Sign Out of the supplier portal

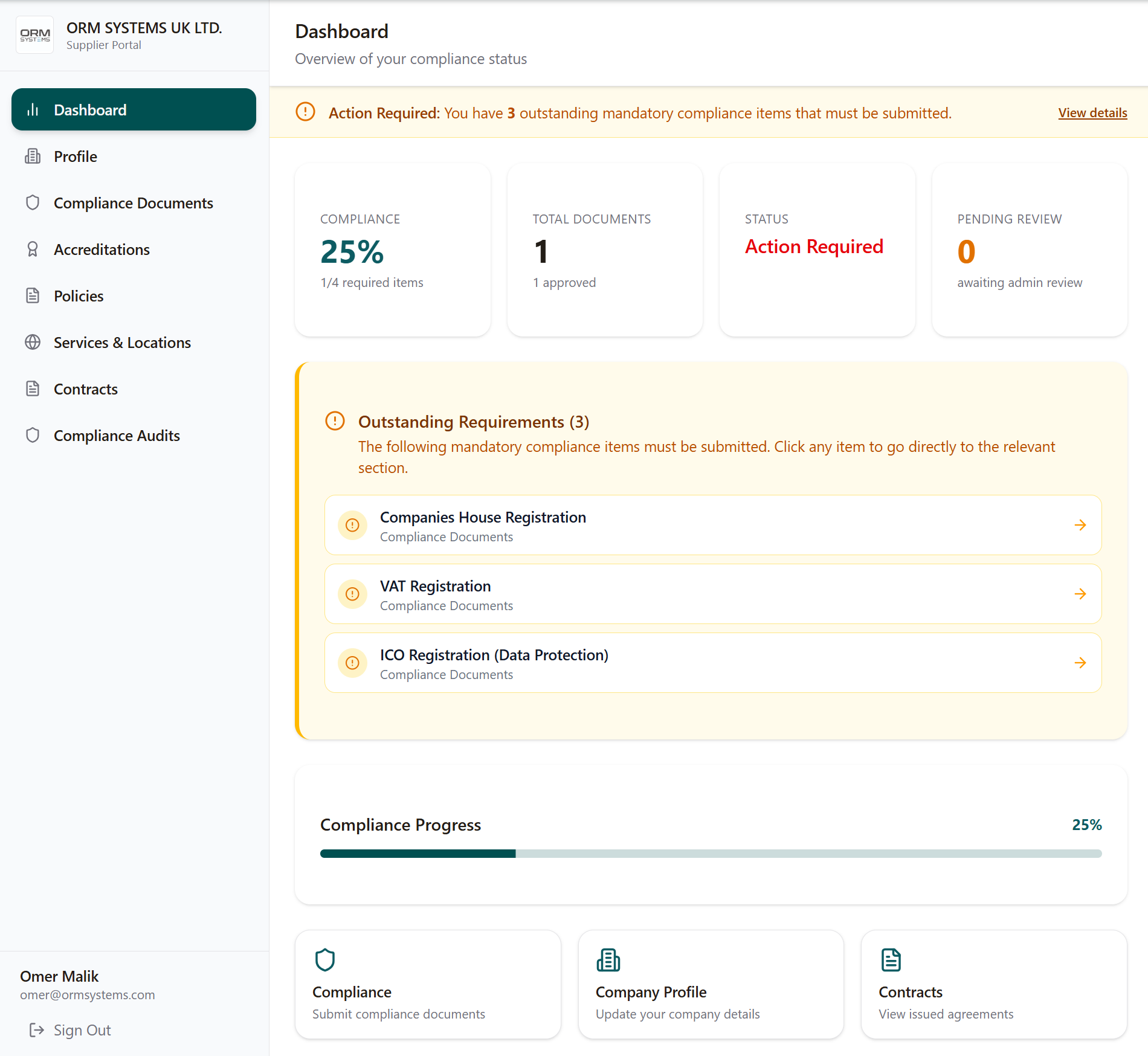pos(70,1030)
